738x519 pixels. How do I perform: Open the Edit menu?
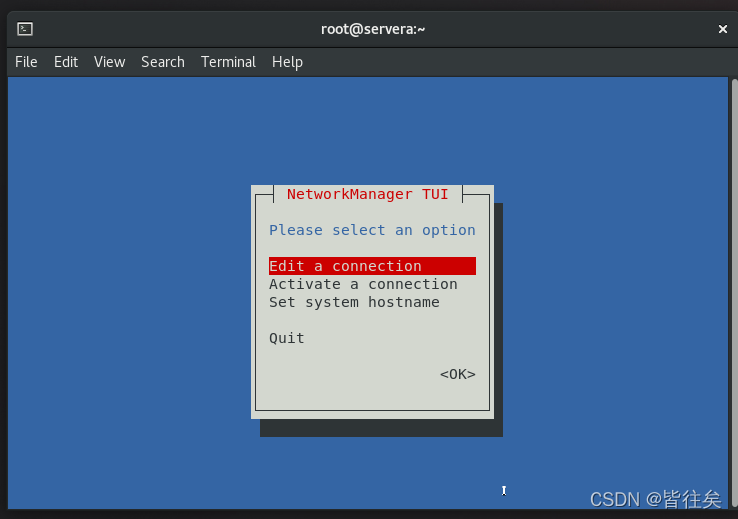(x=66, y=62)
